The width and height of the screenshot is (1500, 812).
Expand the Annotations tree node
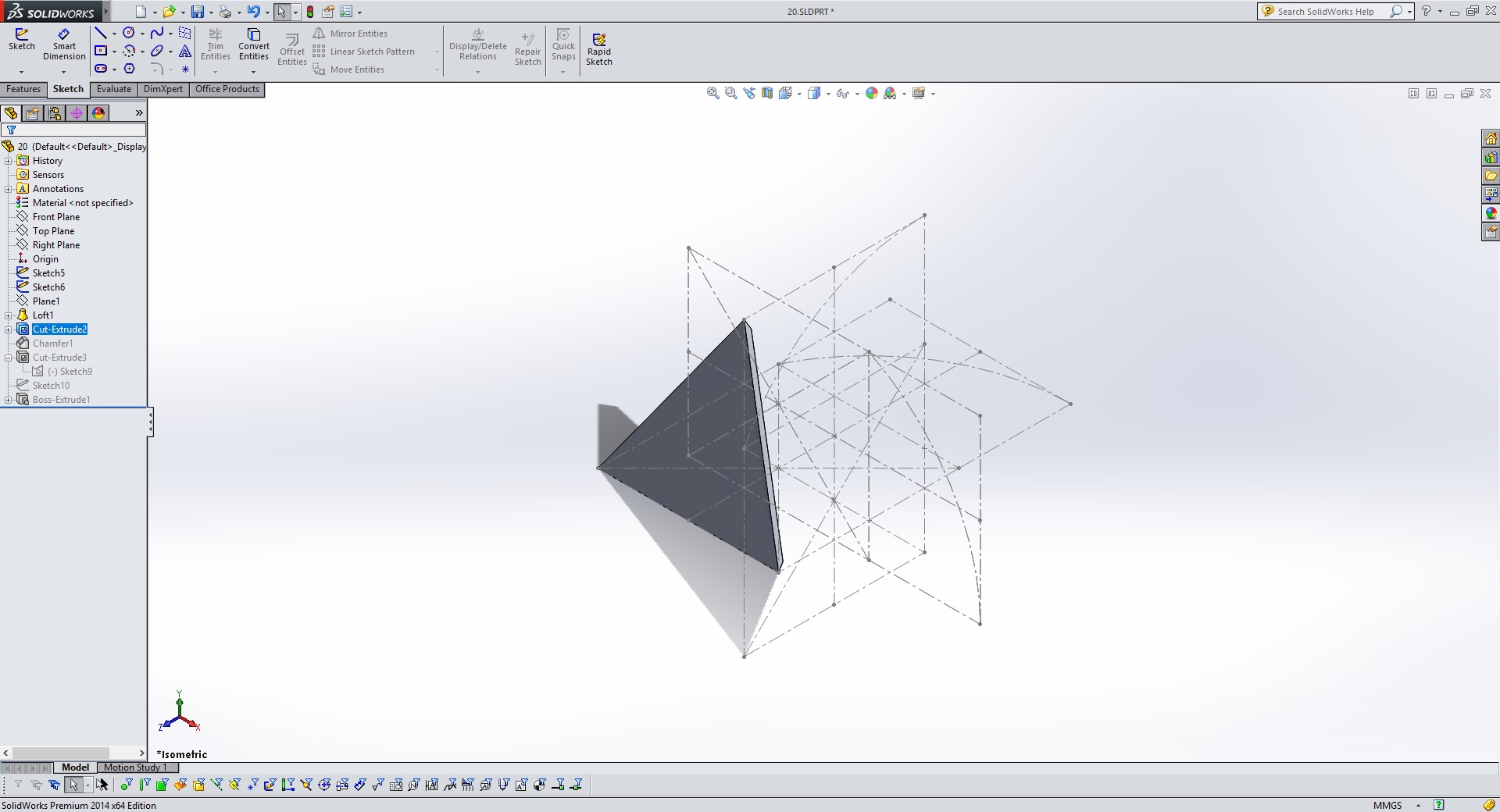[9, 189]
